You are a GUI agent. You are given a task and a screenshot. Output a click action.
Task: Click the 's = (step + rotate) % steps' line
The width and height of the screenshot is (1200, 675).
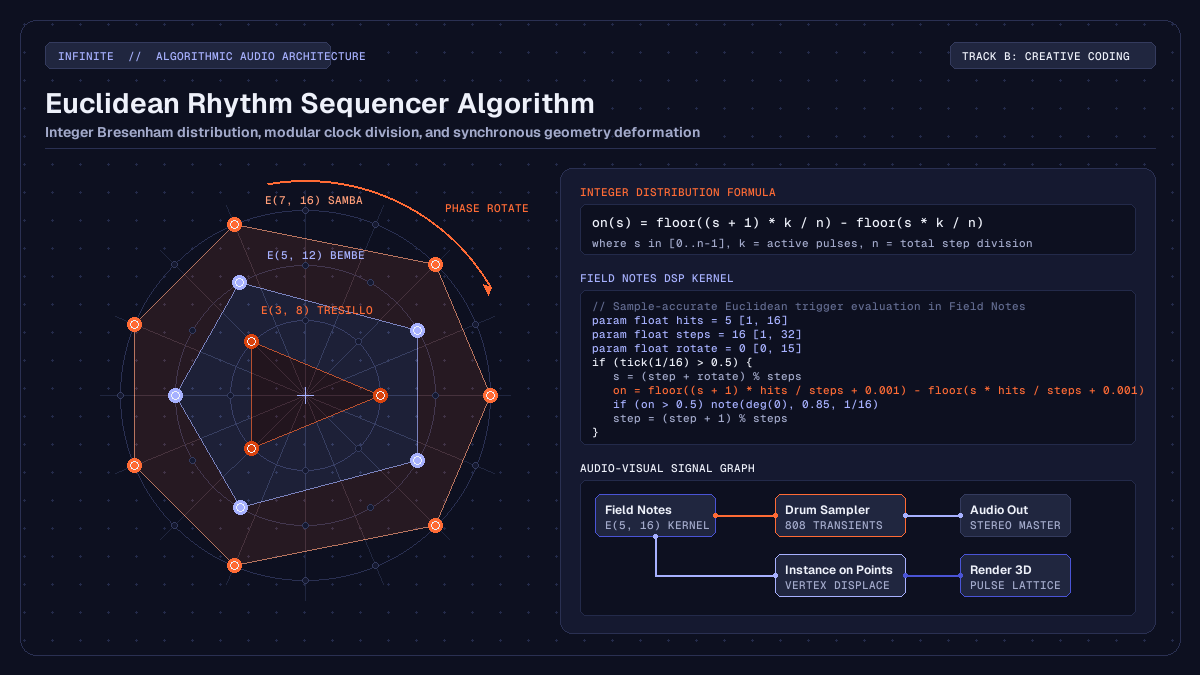[707, 376]
